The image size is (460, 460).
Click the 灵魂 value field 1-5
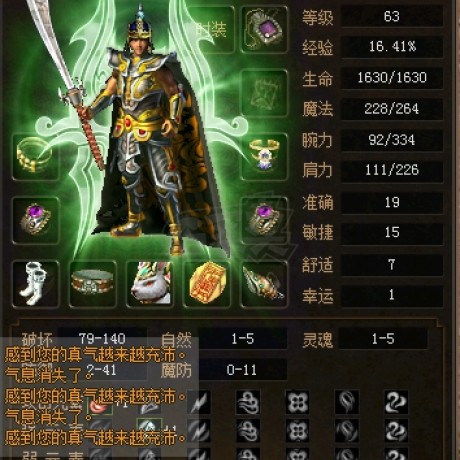[x=383, y=339]
